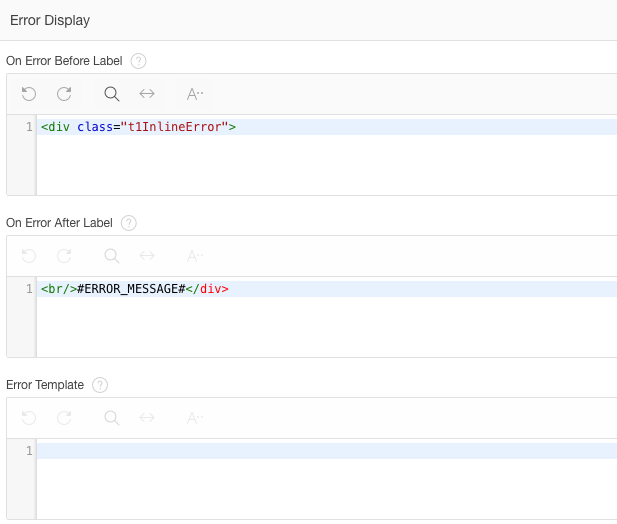Viewport: 617px width, 524px height.
Task: Click line number 1 in Error Template editor
Action: [29, 451]
